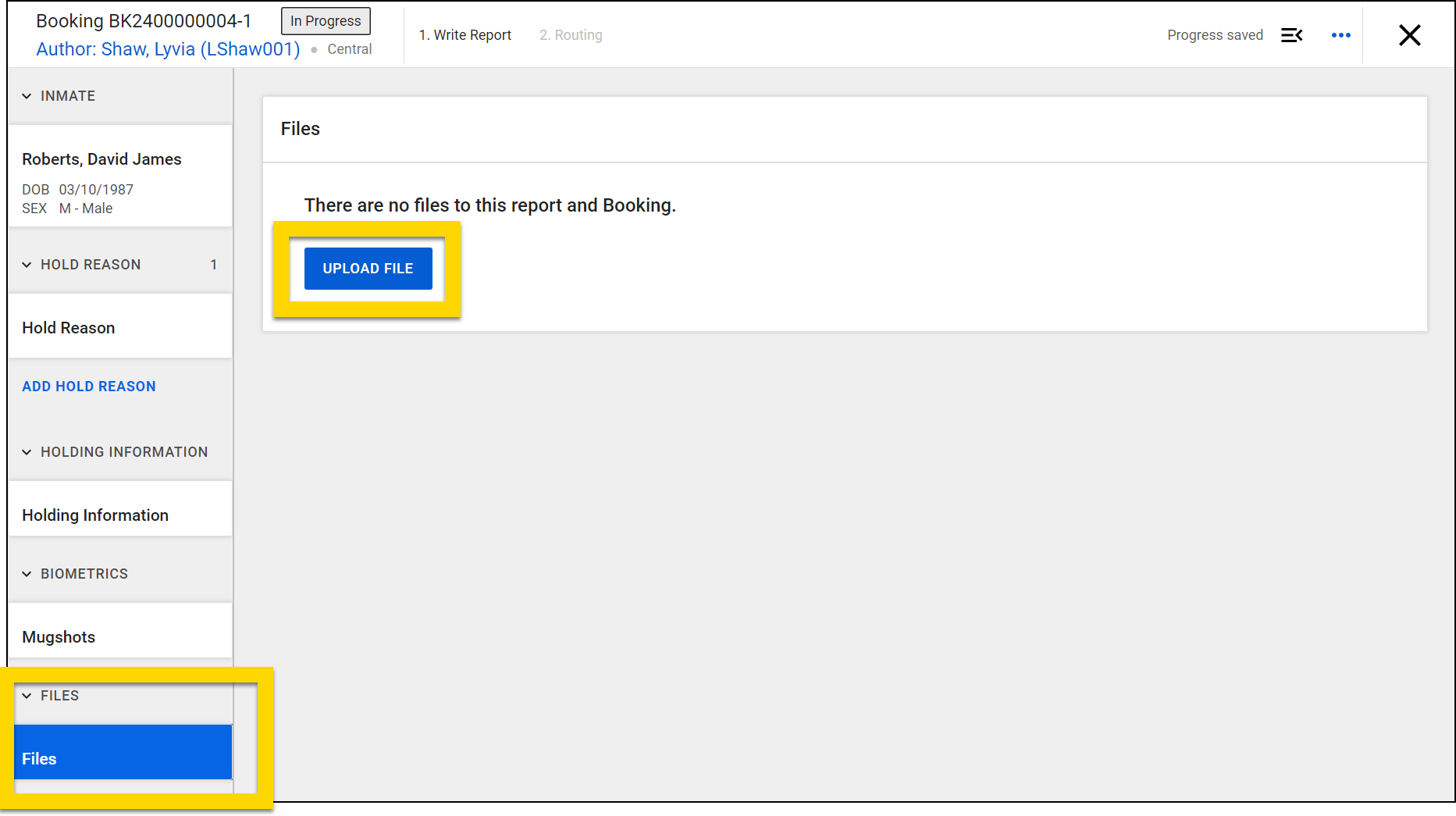Viewport: 1456px width, 816px height.
Task: Collapse the HOLD REASON section
Action: [x=27, y=264]
